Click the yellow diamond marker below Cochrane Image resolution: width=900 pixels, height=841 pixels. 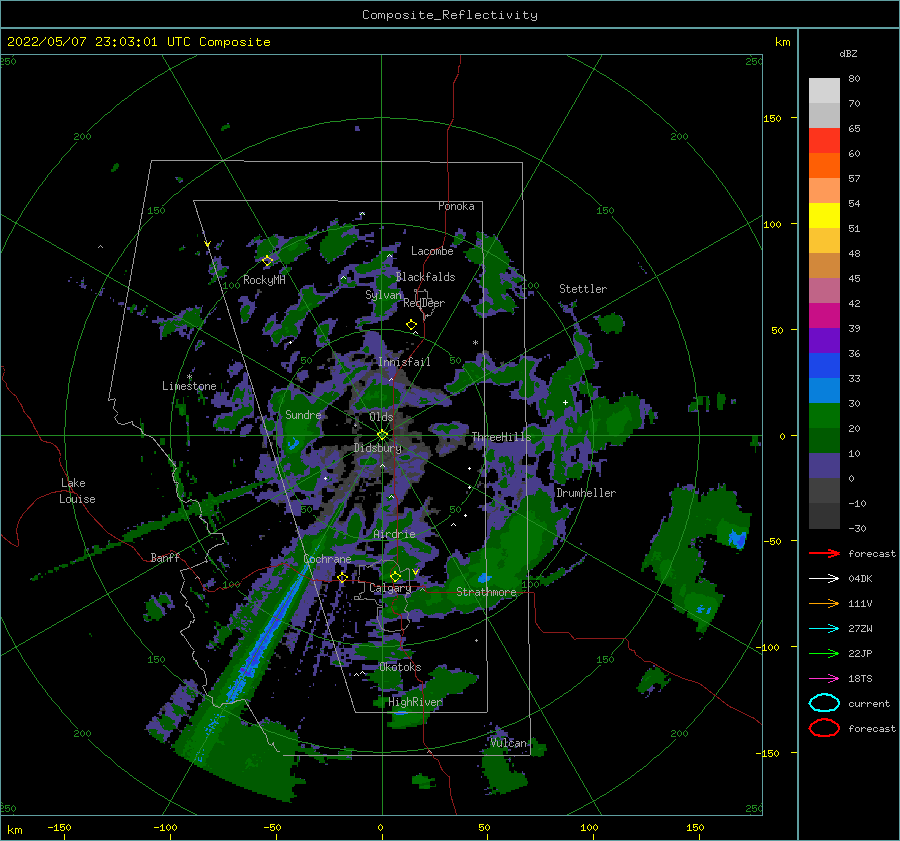coord(343,577)
